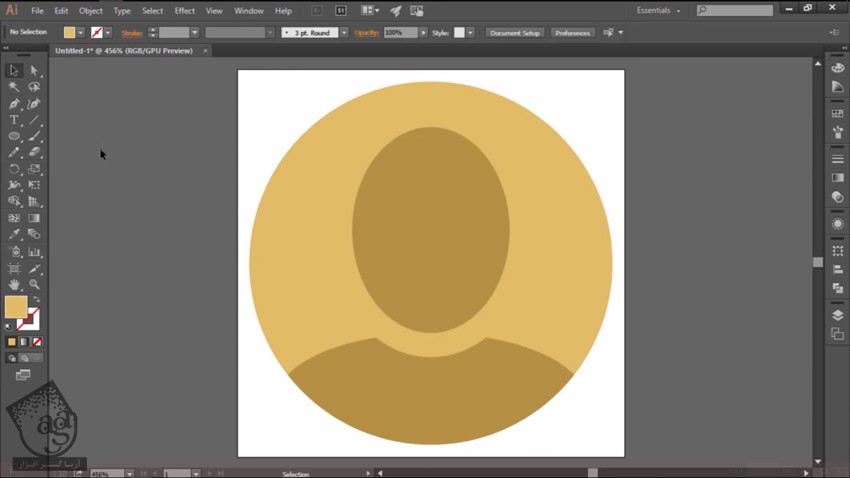Select the Rotate tool
The width and height of the screenshot is (850, 478).
14,169
